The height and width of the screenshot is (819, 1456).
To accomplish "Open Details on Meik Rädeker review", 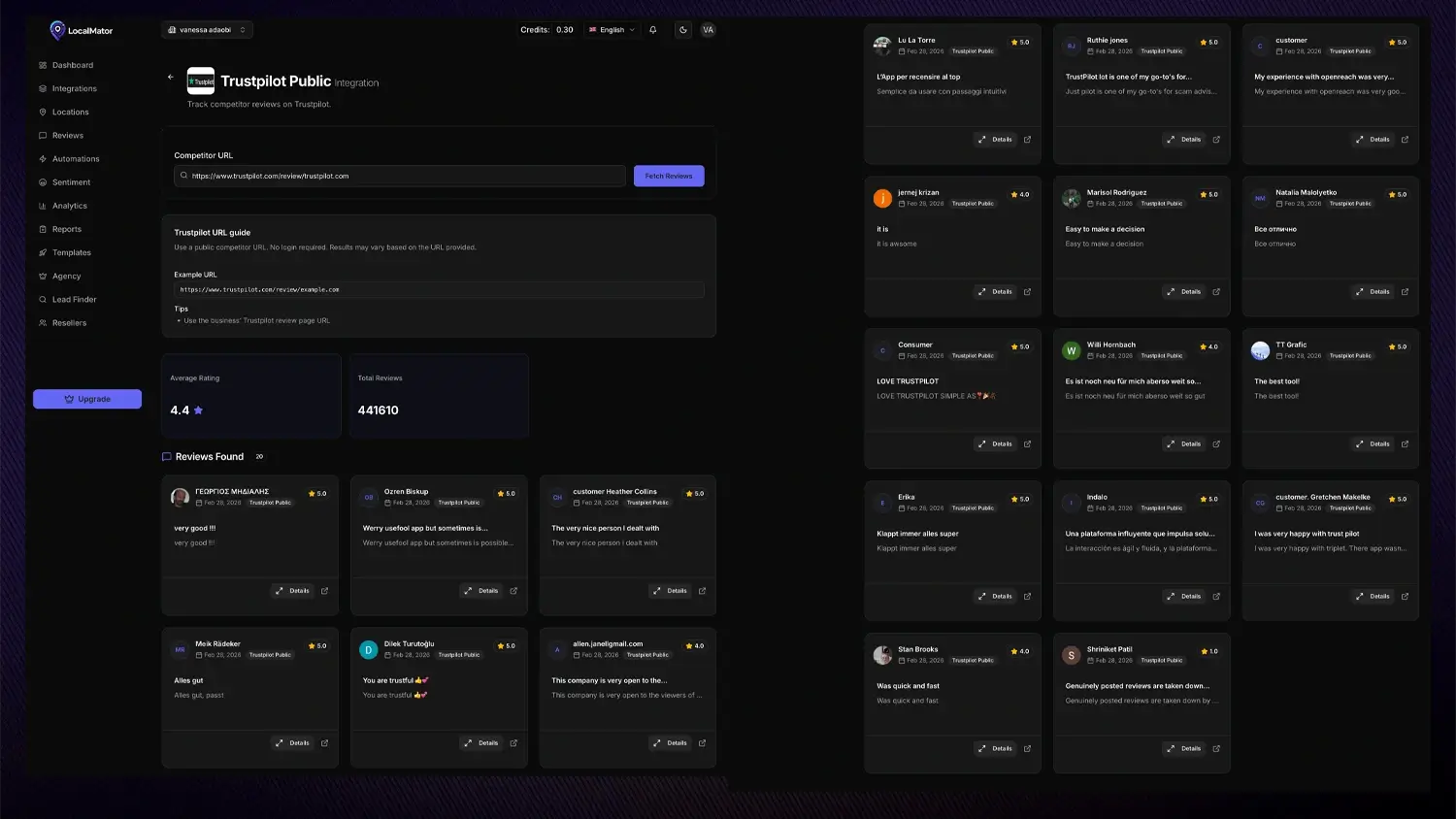I will (x=293, y=743).
